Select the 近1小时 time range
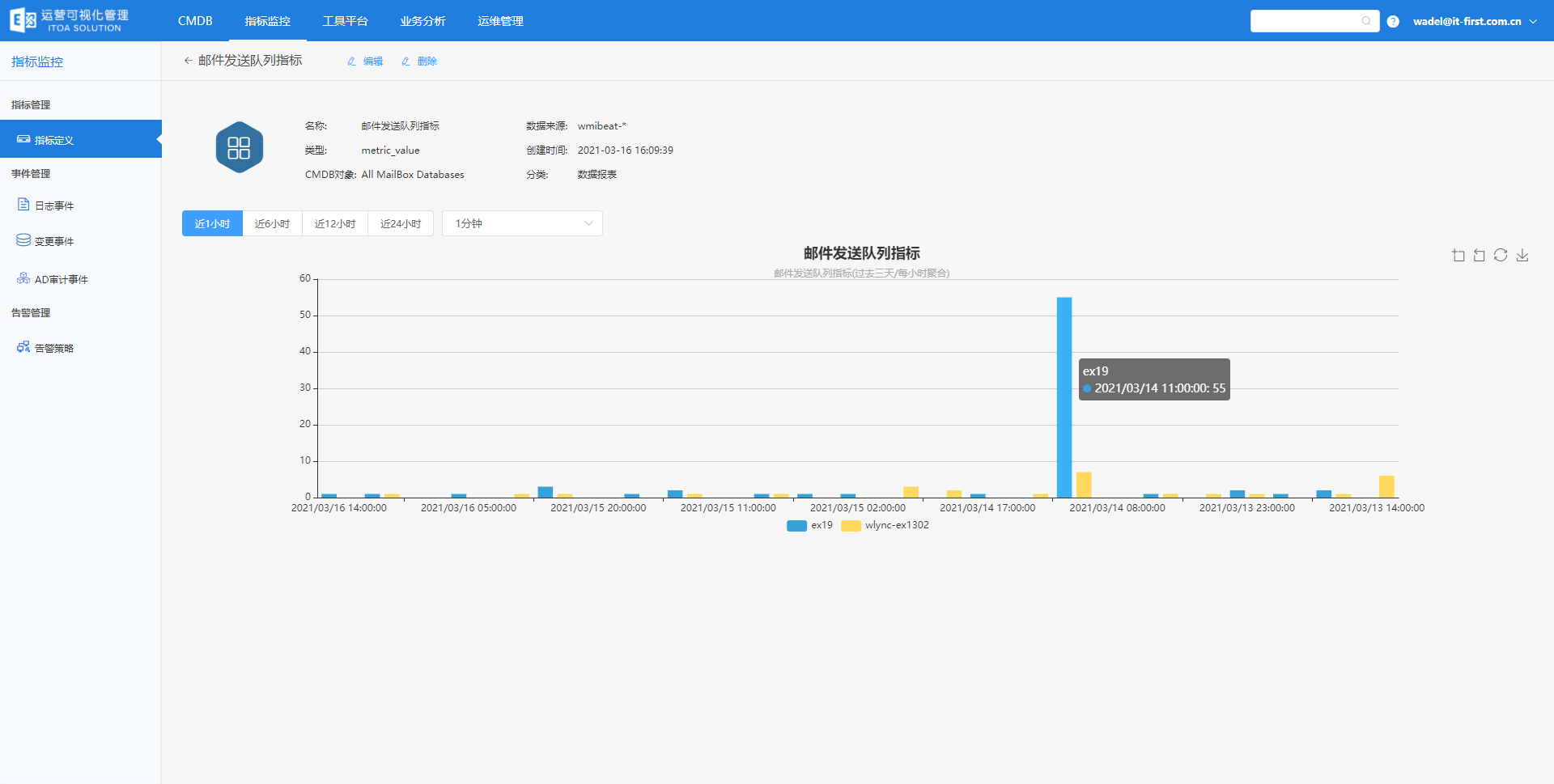 [212, 223]
